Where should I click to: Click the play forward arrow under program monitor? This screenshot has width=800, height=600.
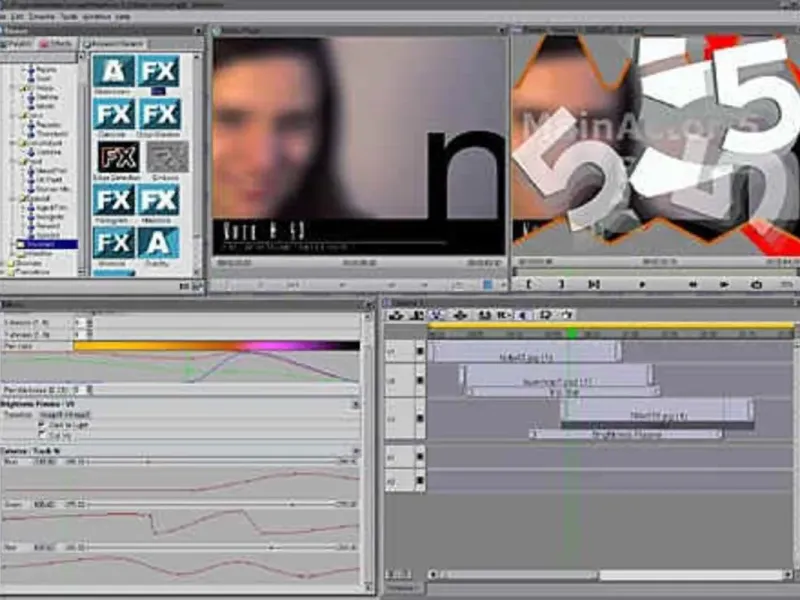723,284
